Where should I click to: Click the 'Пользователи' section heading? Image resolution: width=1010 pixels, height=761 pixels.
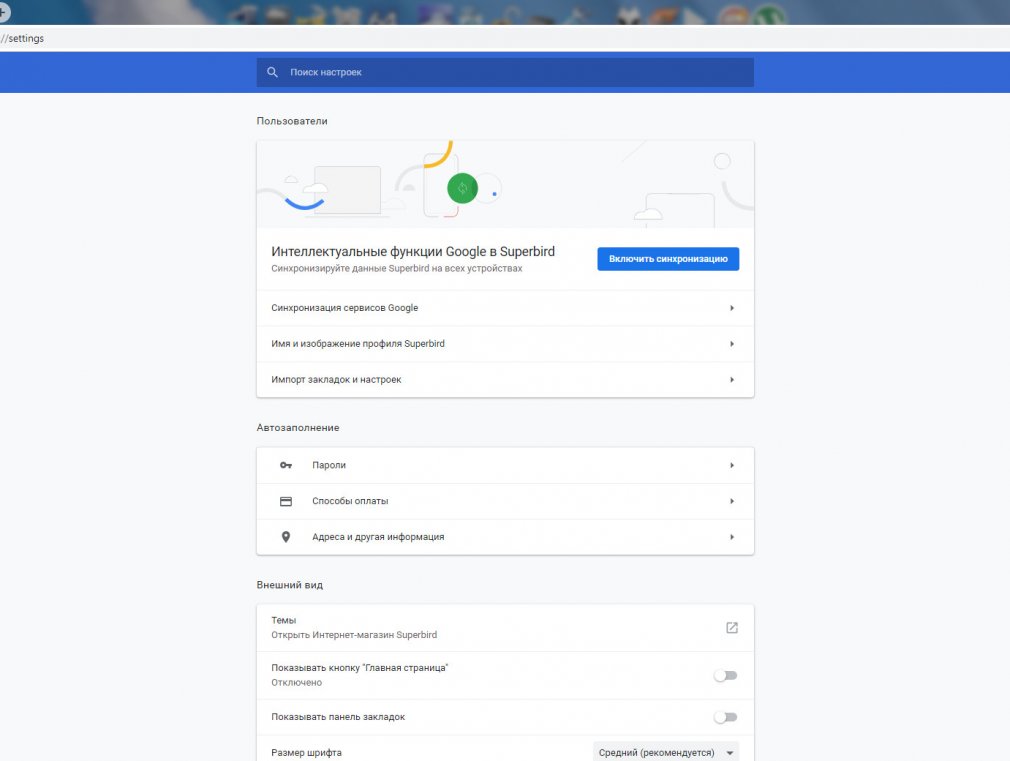(x=292, y=121)
